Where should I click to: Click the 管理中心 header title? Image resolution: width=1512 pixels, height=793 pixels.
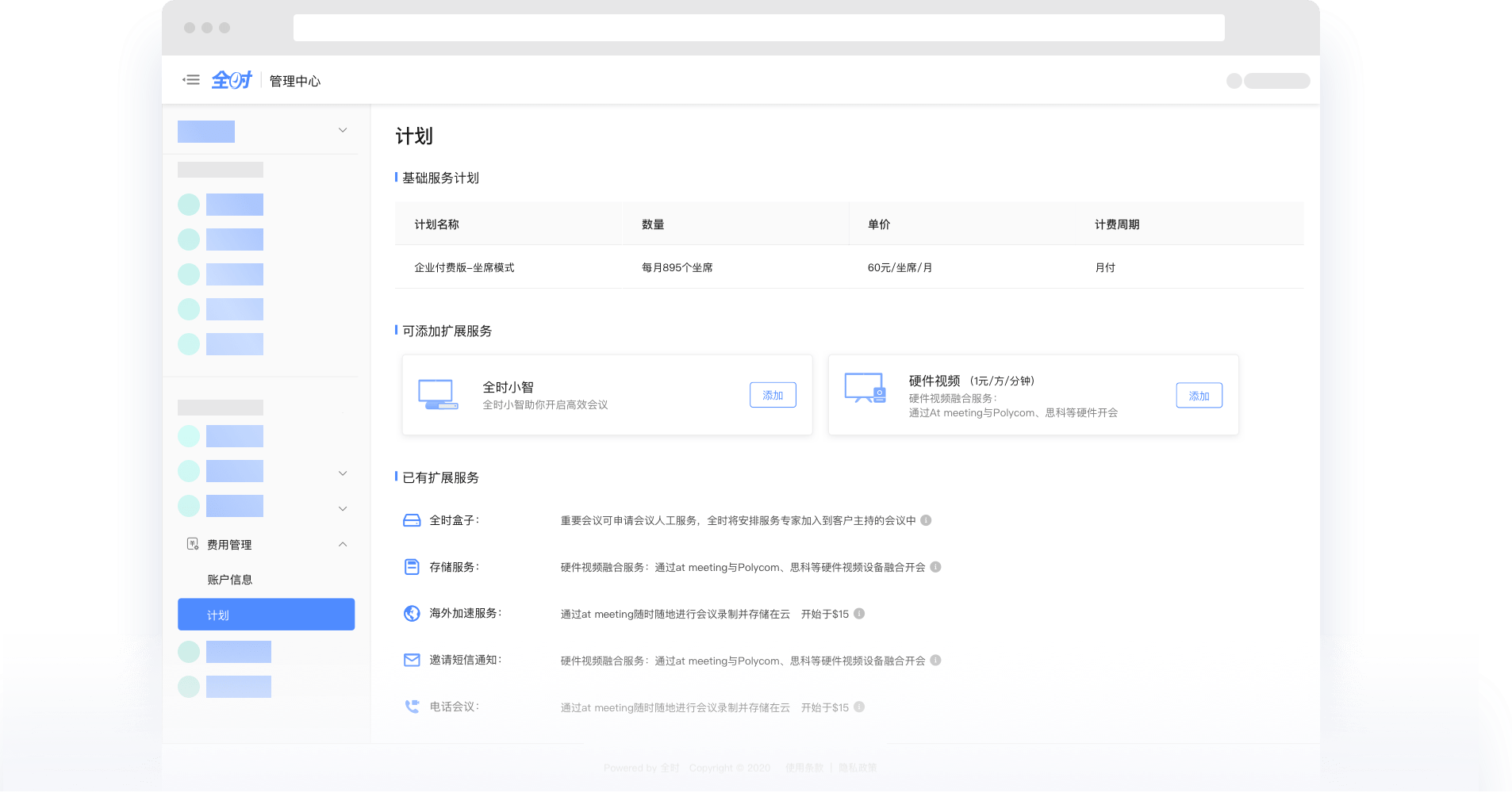tap(295, 81)
